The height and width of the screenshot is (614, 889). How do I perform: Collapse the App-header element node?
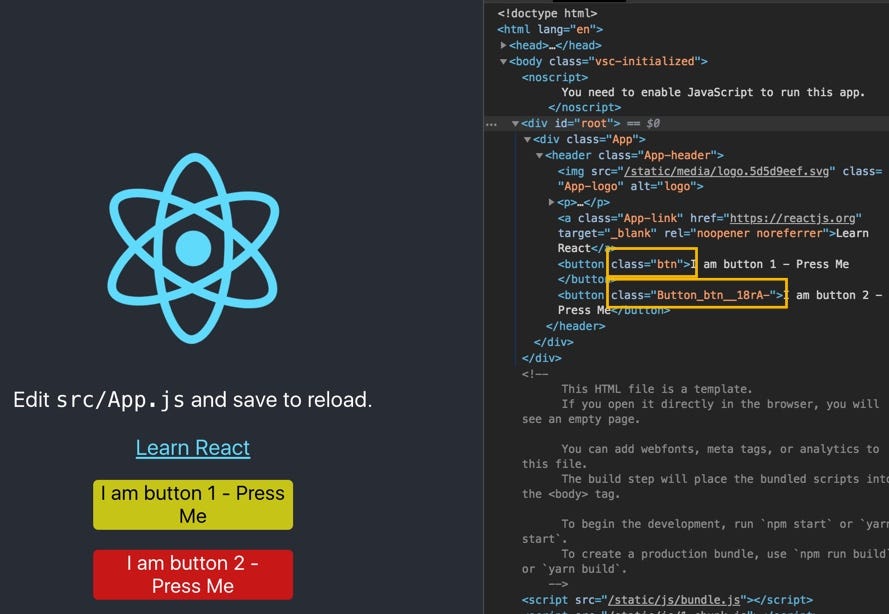(541, 155)
